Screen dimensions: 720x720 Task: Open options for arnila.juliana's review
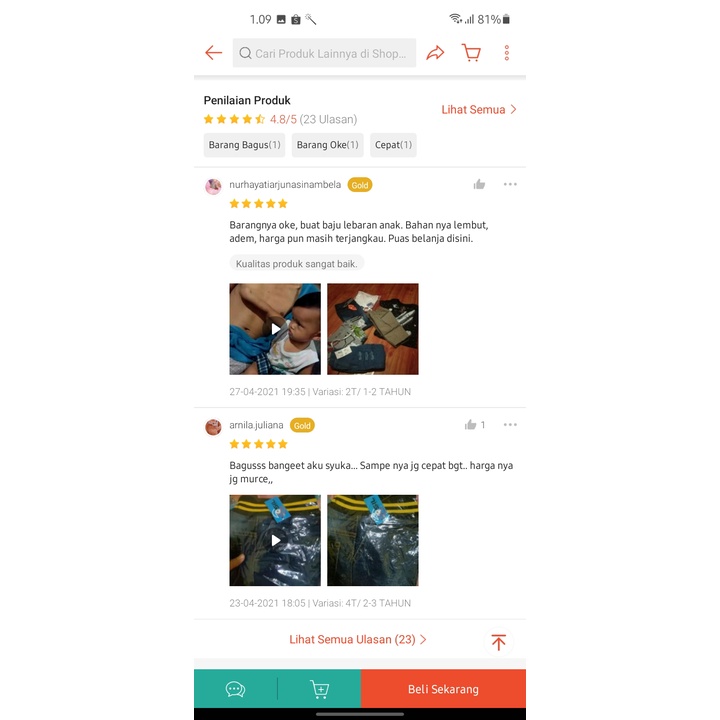coord(510,425)
